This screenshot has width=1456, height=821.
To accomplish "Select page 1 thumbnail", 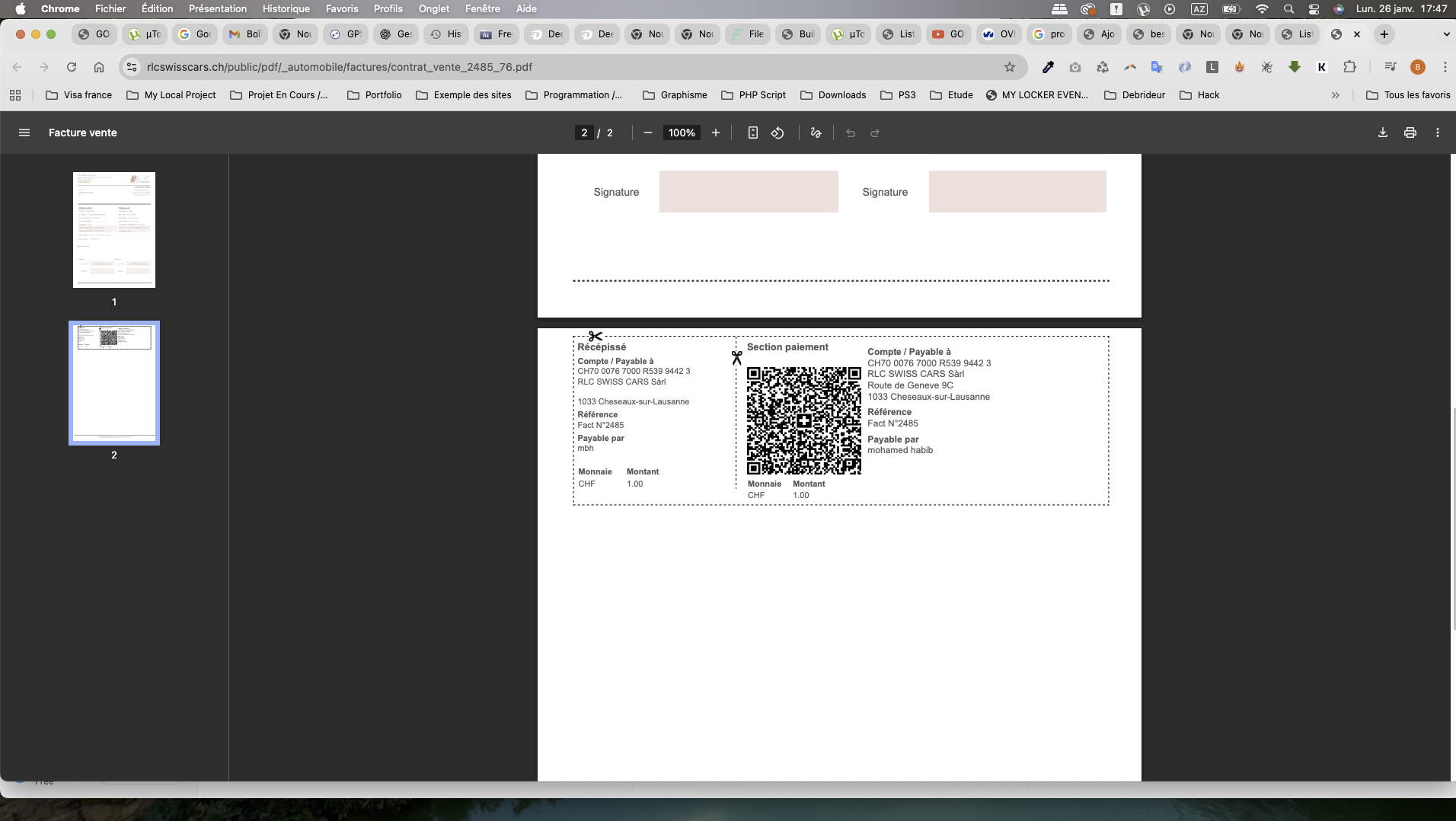I will [x=114, y=230].
